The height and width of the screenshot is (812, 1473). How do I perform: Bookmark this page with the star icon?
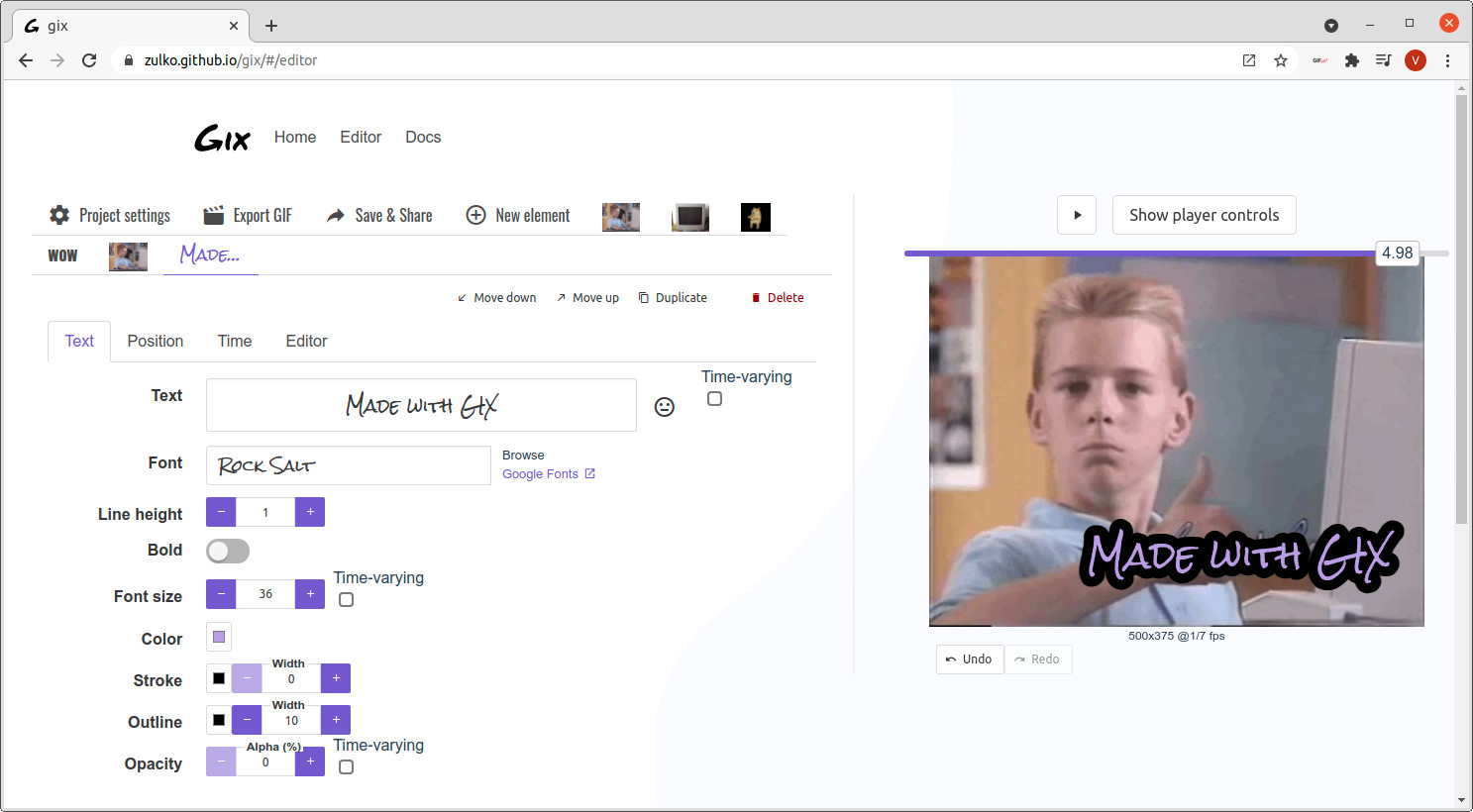pyautogui.click(x=1281, y=60)
